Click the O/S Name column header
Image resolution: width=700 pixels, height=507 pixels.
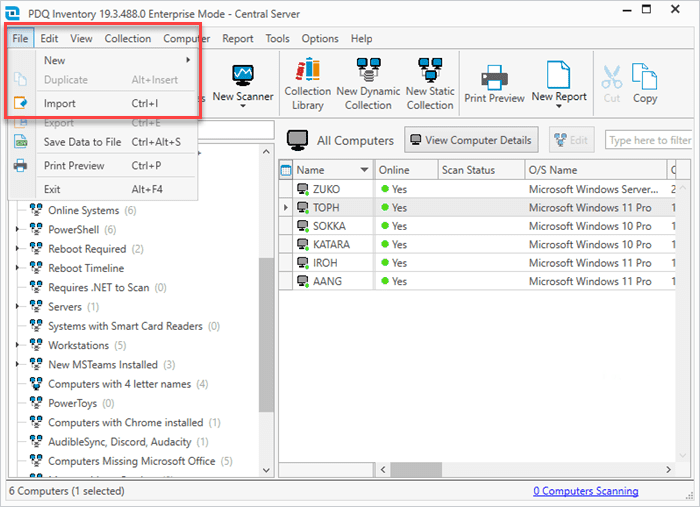pyautogui.click(x=595, y=170)
